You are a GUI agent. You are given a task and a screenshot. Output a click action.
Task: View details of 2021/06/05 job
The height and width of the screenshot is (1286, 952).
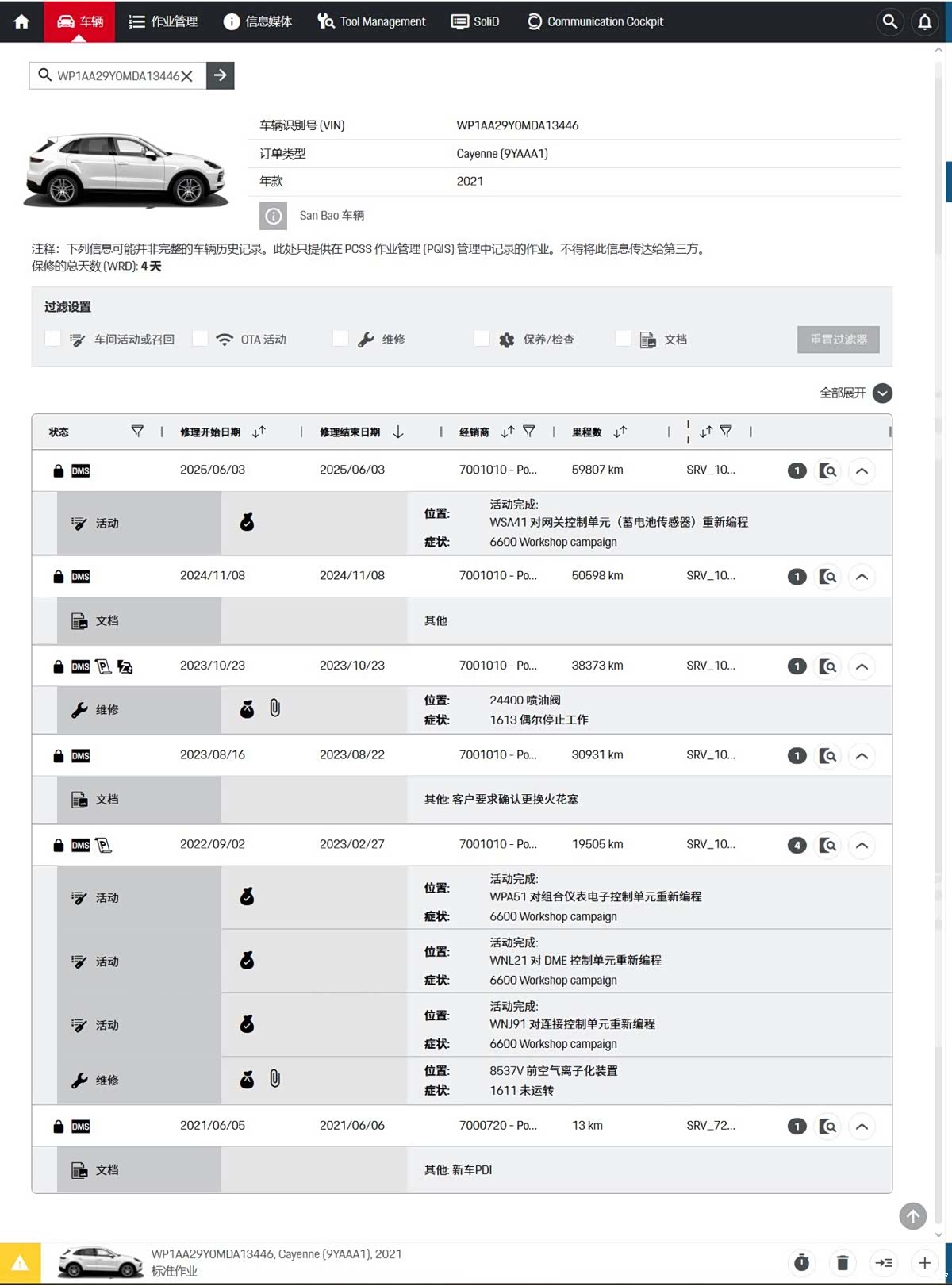[827, 1127]
